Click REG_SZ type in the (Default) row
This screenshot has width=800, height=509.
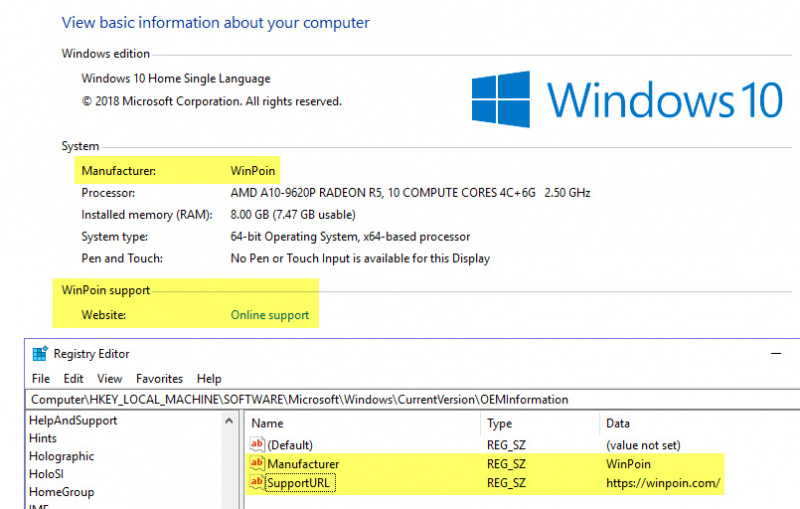pyautogui.click(x=506, y=445)
